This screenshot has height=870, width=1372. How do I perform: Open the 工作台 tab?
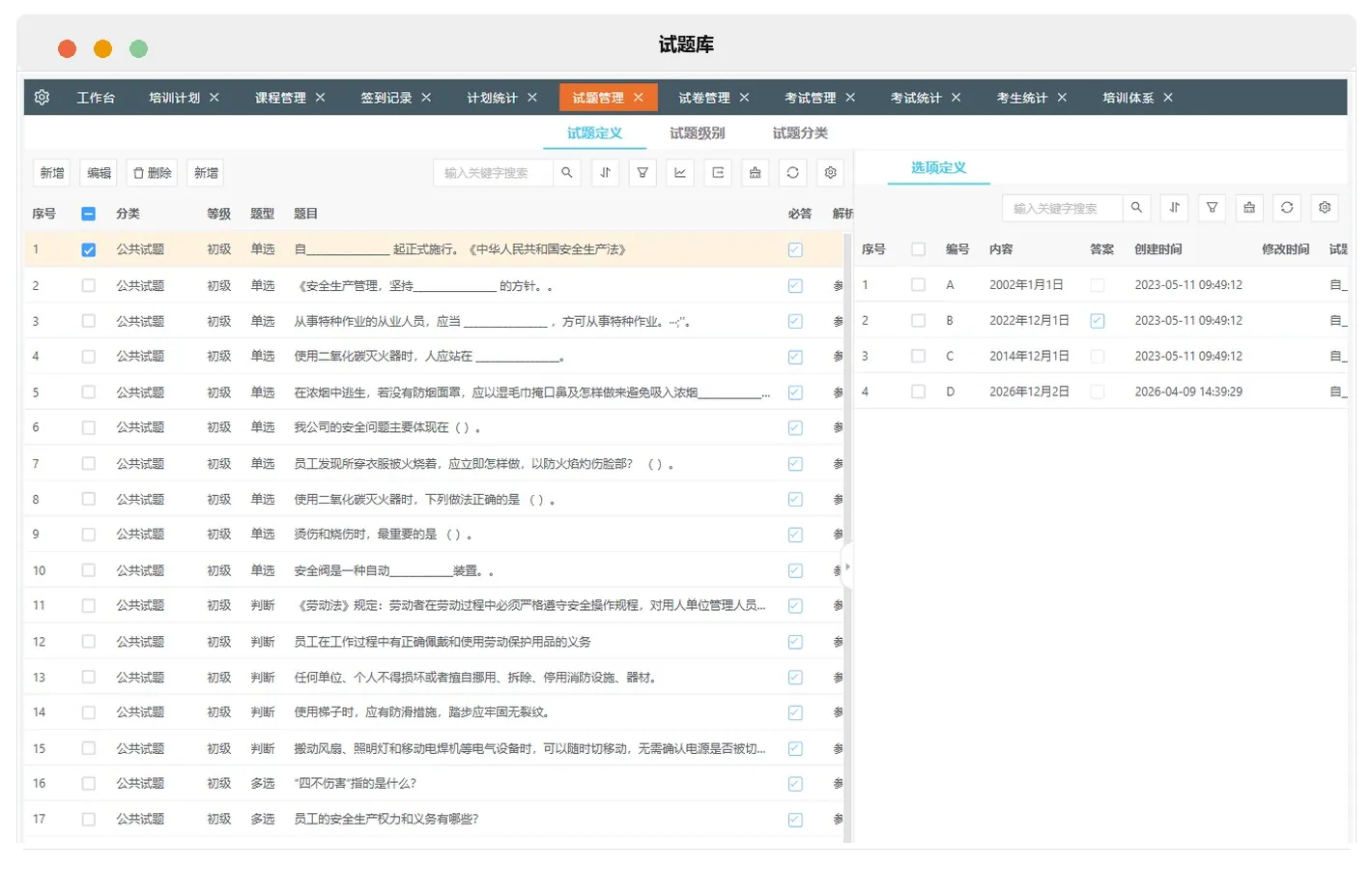(x=96, y=98)
